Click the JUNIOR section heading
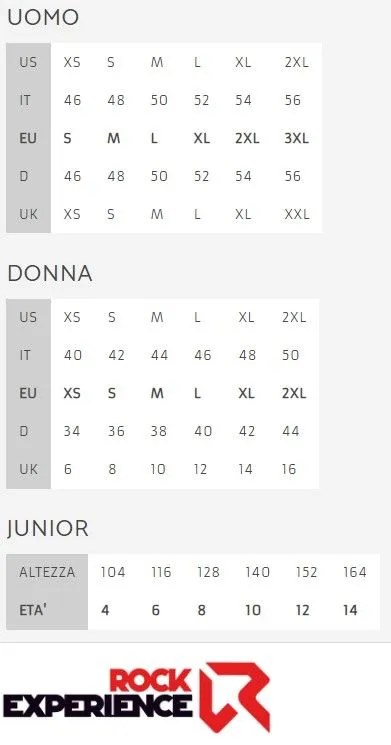Image resolution: width=391 pixels, height=745 pixels. pyautogui.click(x=48, y=528)
